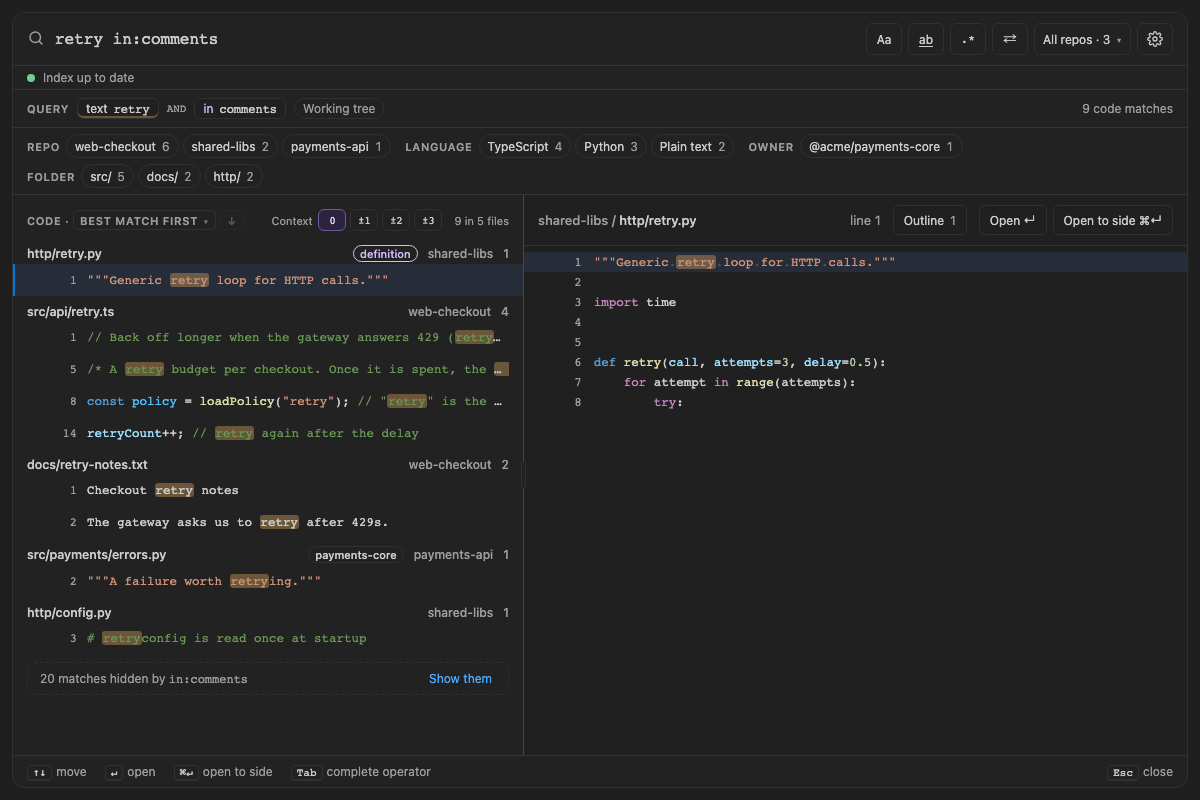The height and width of the screenshot is (800, 1200).
Task: Set context lines to 0
Action: [332, 221]
